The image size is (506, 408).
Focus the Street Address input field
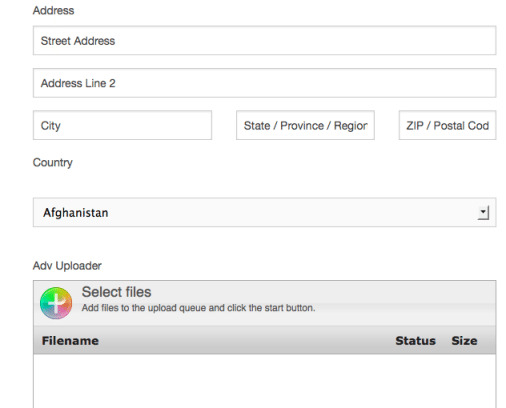click(x=264, y=40)
